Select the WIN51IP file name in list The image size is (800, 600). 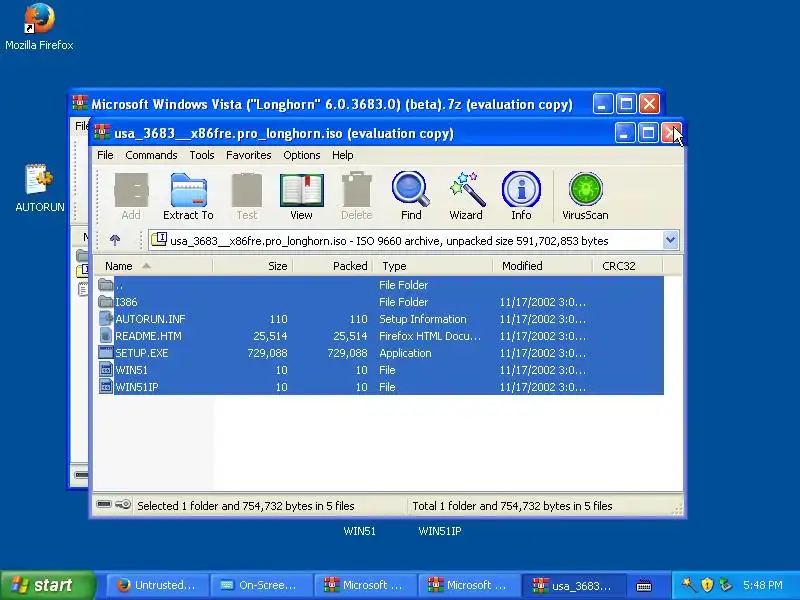point(137,387)
